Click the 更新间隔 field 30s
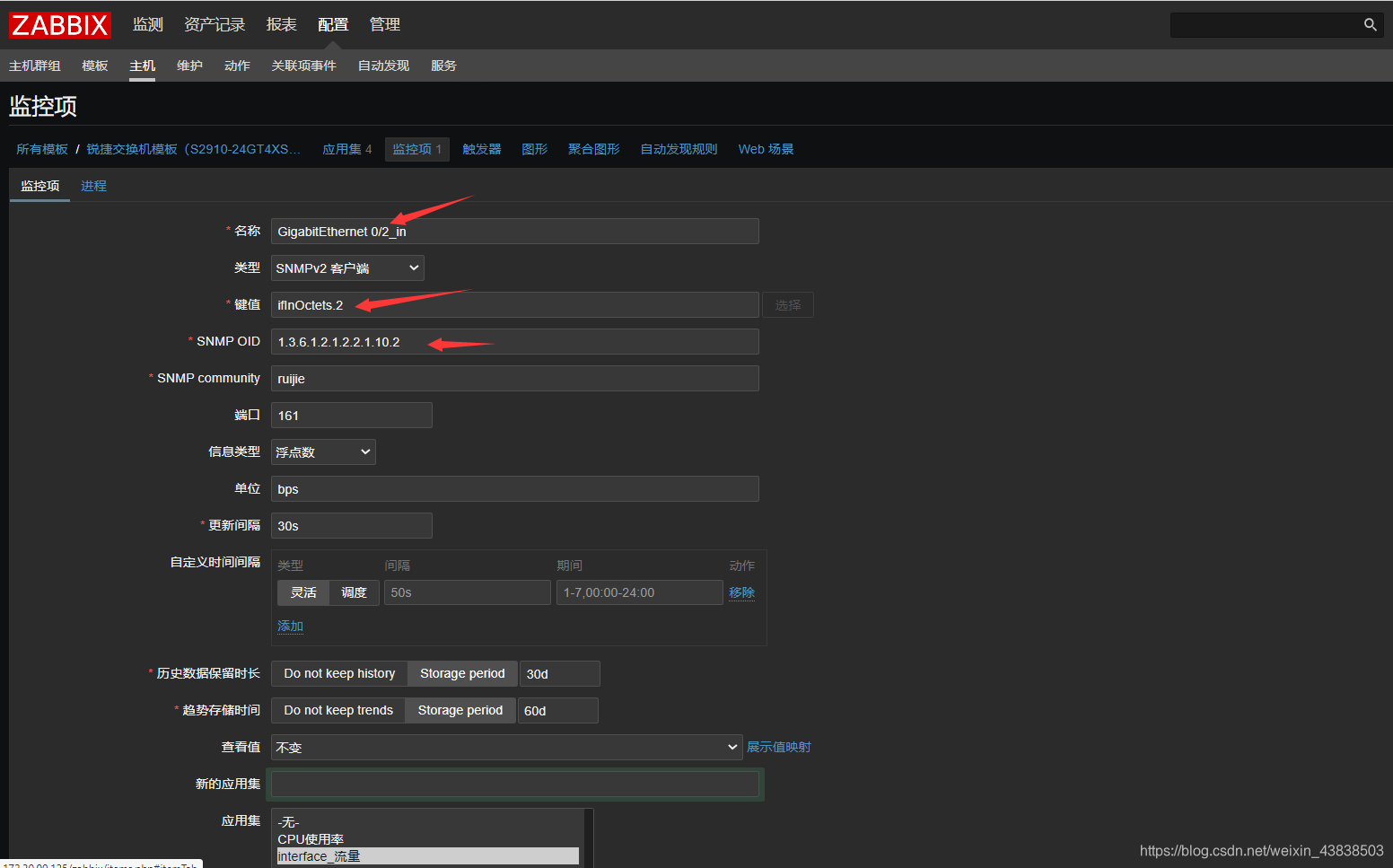1393x868 pixels. click(352, 526)
